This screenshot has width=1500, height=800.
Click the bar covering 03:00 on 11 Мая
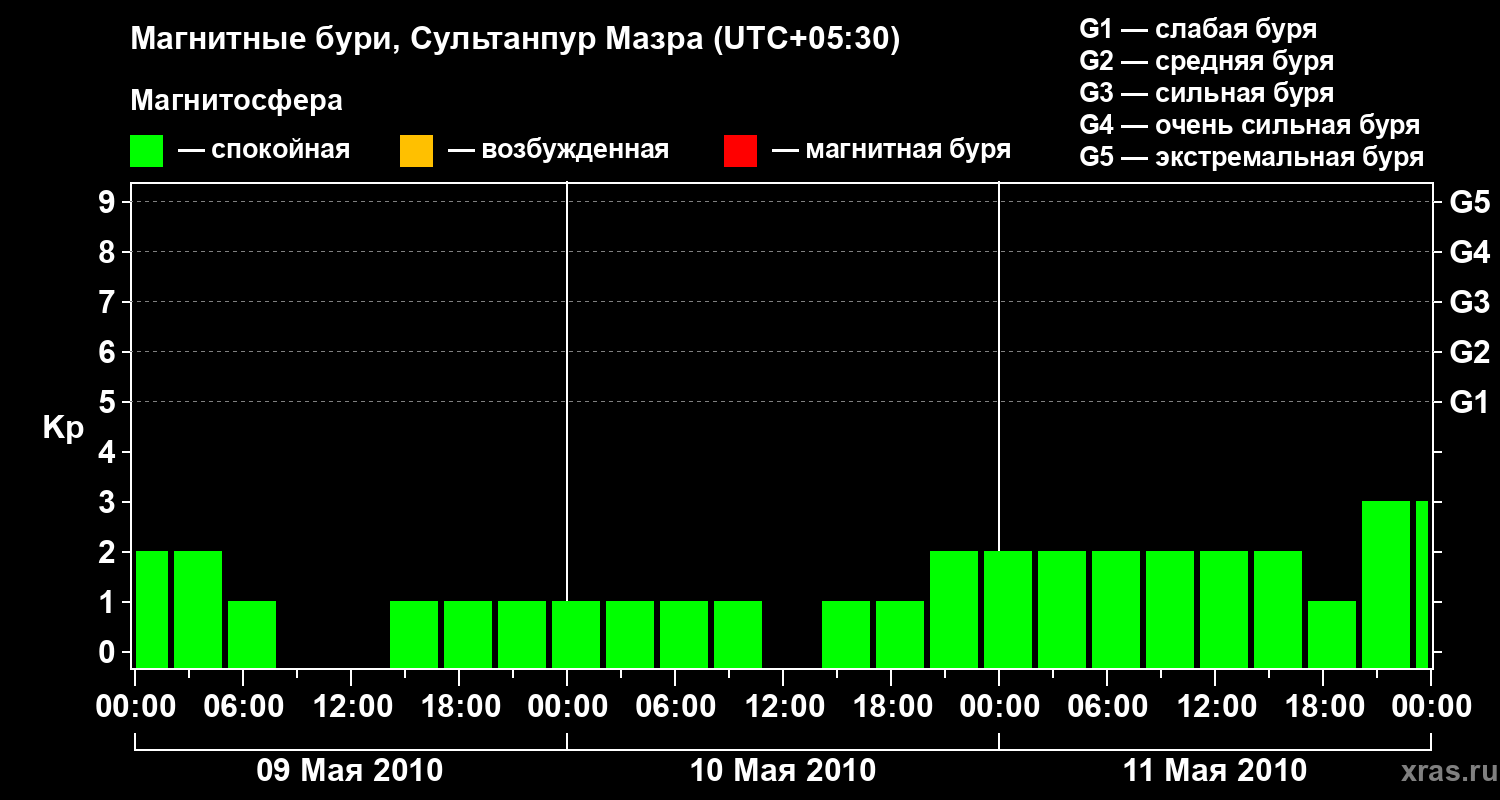click(x=1062, y=610)
